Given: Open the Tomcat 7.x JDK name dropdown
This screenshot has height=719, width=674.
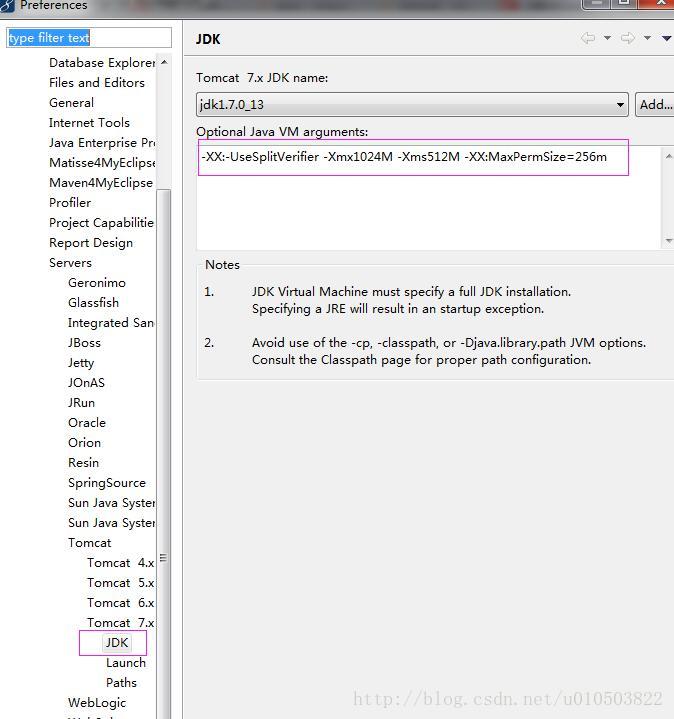Looking at the screenshot, I should [412, 105].
